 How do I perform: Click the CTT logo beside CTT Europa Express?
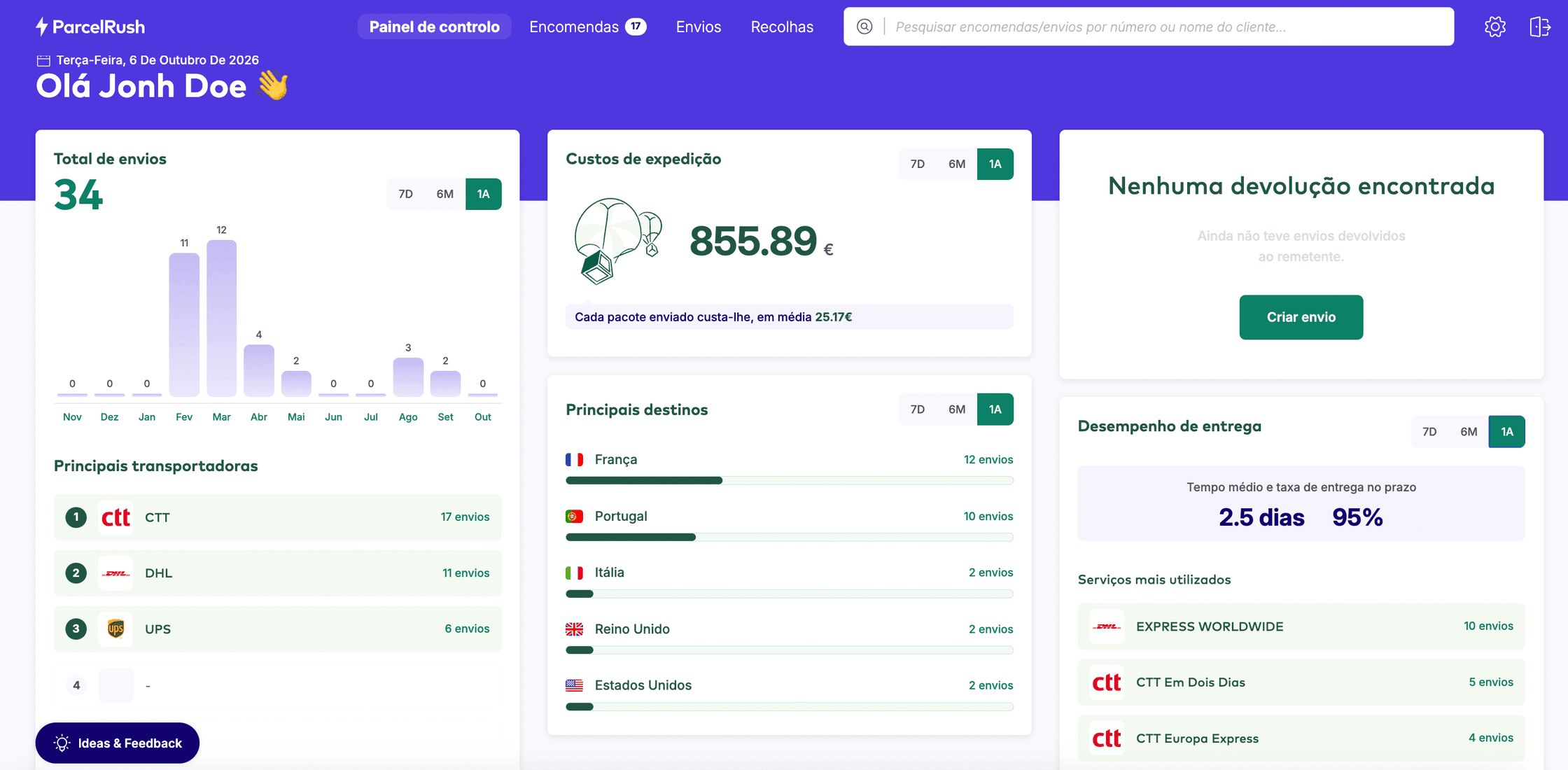click(1107, 738)
